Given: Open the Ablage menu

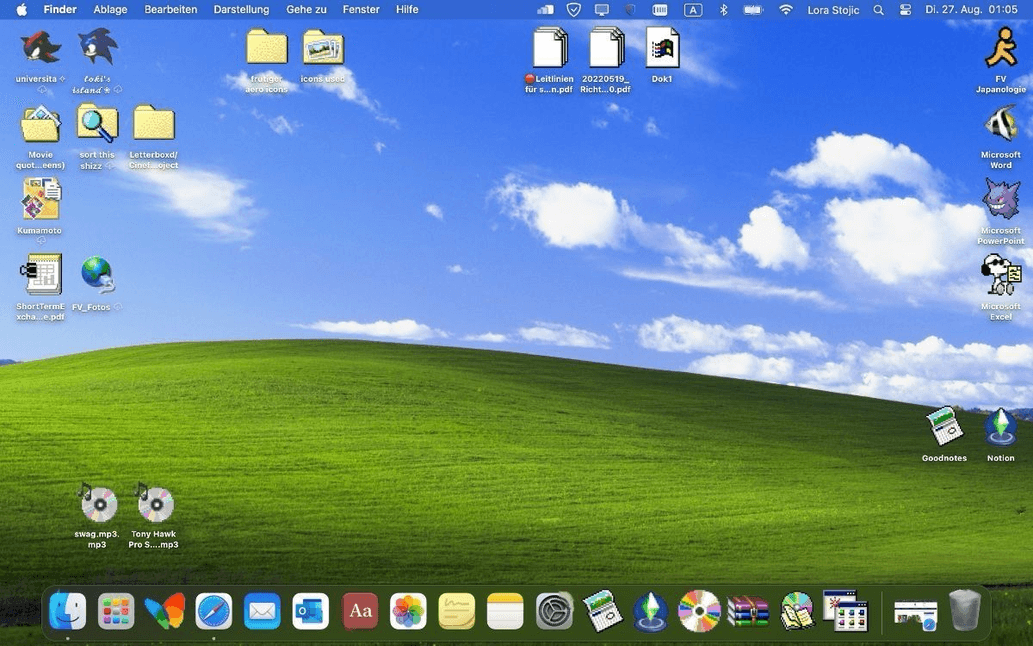Looking at the screenshot, I should [x=110, y=10].
